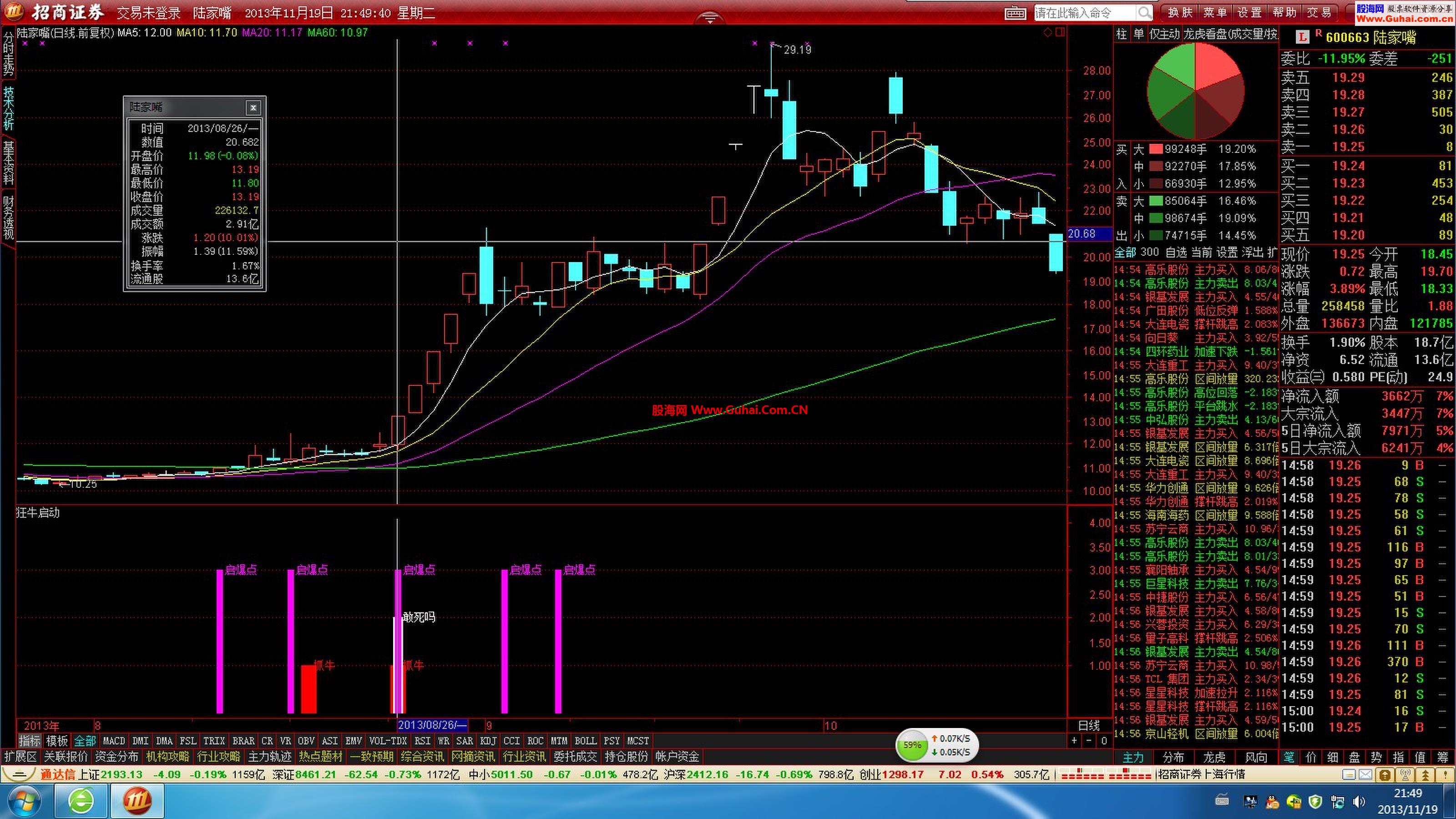
Task: Click the tree-shaped status bar icon
Action: 1426,775
